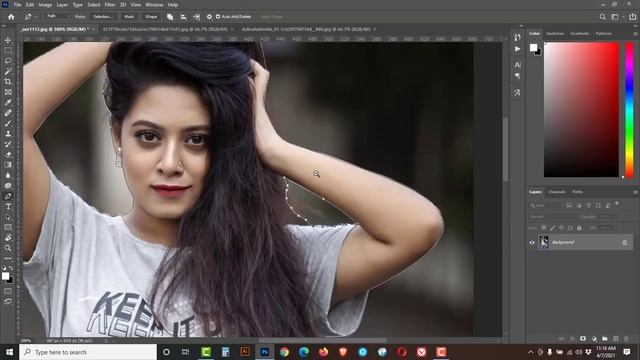
Task: Open the Image menu
Action: pos(45,5)
